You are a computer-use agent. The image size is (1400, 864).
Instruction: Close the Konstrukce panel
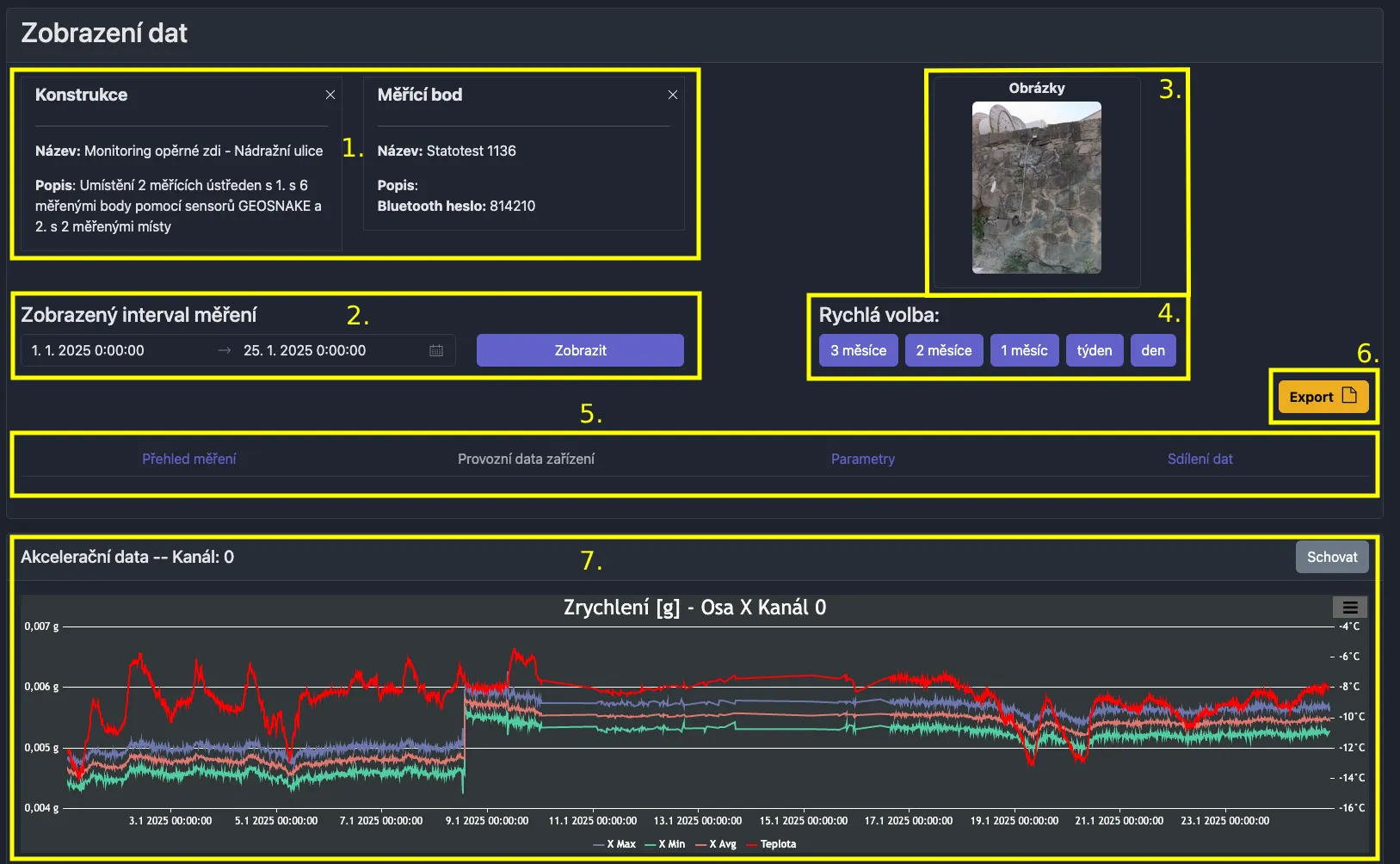coord(330,95)
